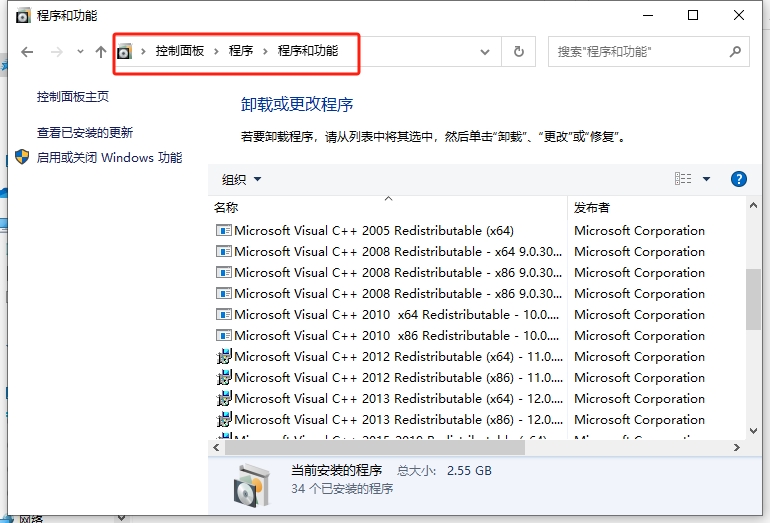This screenshot has width=770, height=523.
Task: Click 程序和功能 breadcrumb segment
Action: (308, 51)
